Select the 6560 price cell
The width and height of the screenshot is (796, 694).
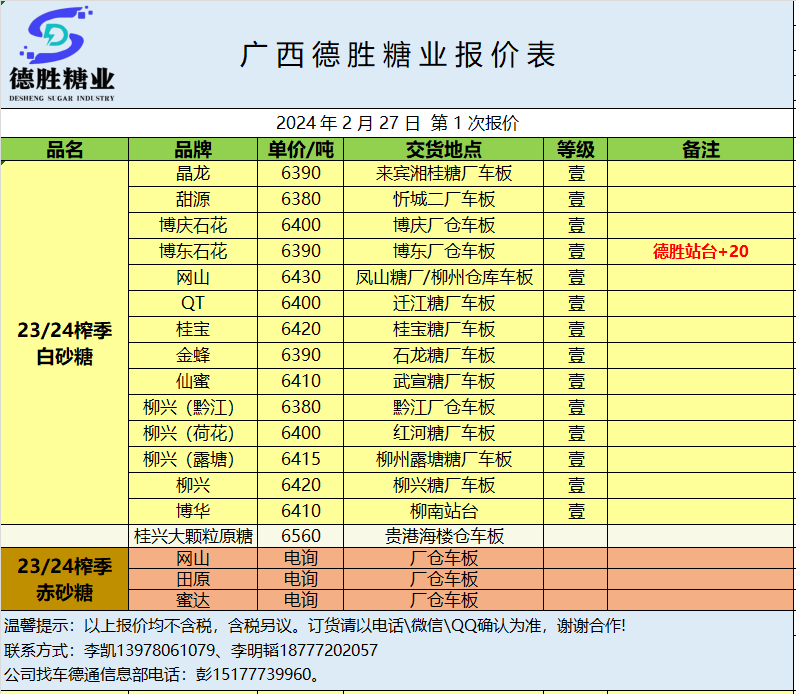(301, 536)
